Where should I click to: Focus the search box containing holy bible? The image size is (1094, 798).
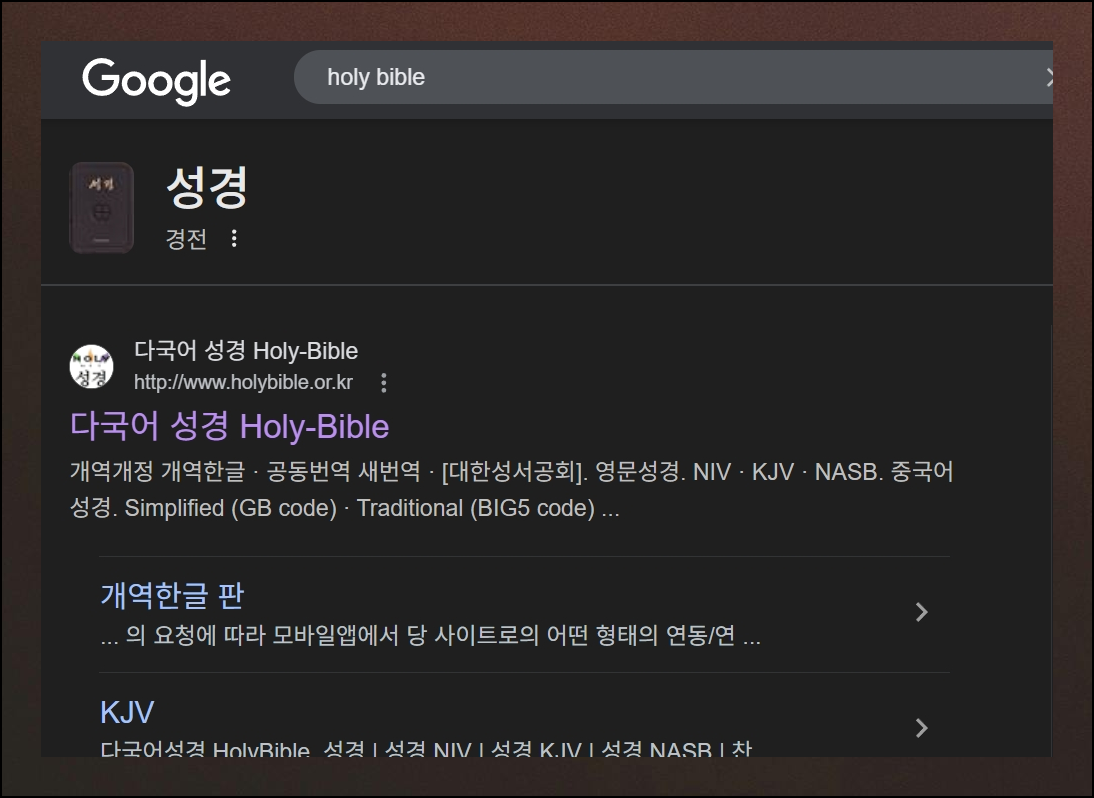click(673, 77)
